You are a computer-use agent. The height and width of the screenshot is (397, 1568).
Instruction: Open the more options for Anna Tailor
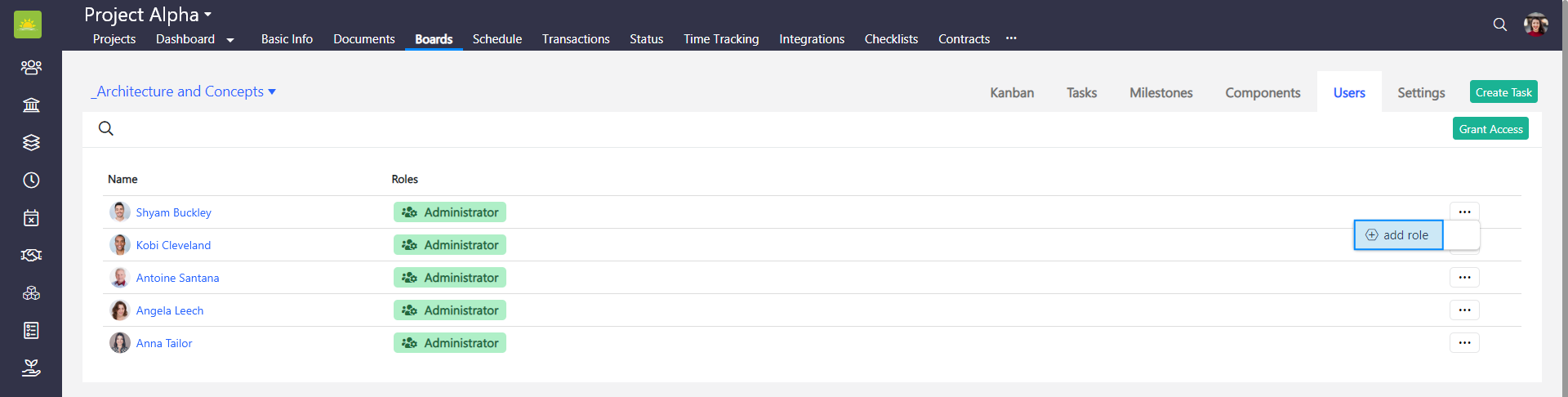click(1464, 343)
